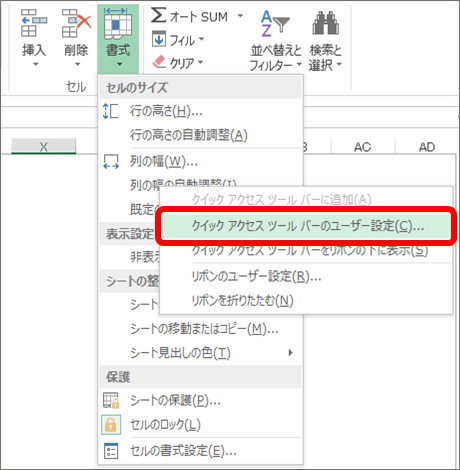Click the padlock icon beside セルのロック(L)

[x=111, y=425]
